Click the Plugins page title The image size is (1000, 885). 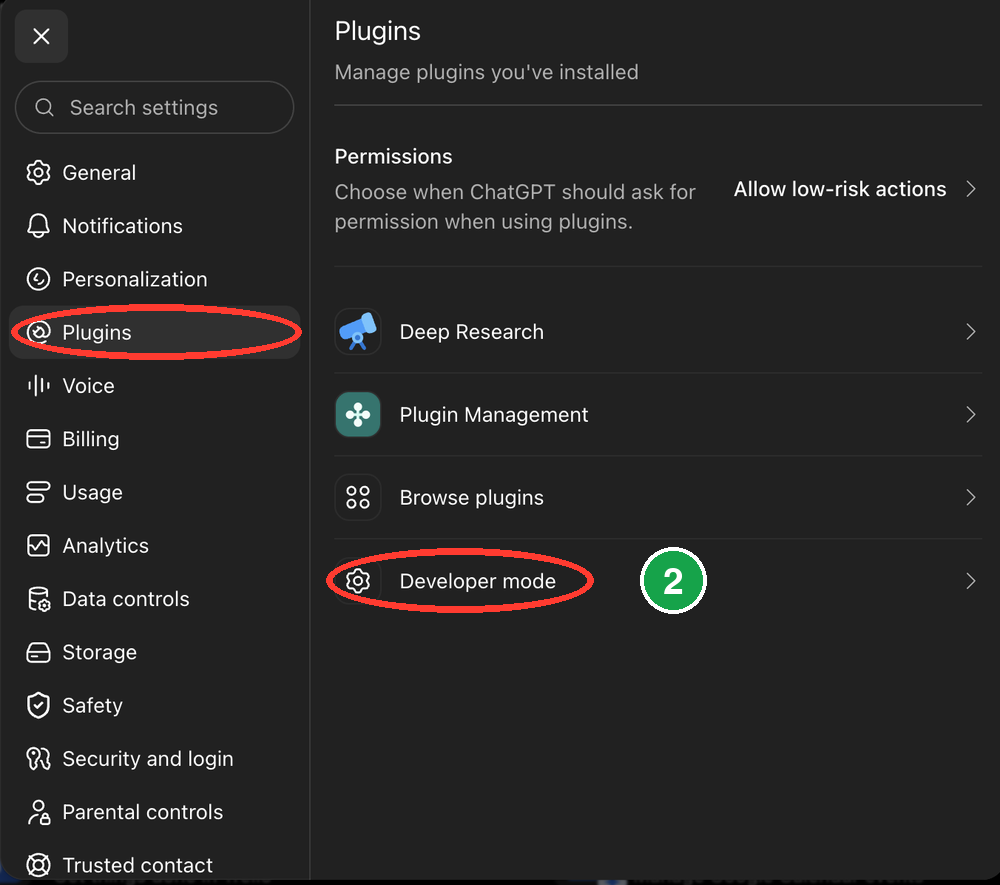pyautogui.click(x=378, y=31)
